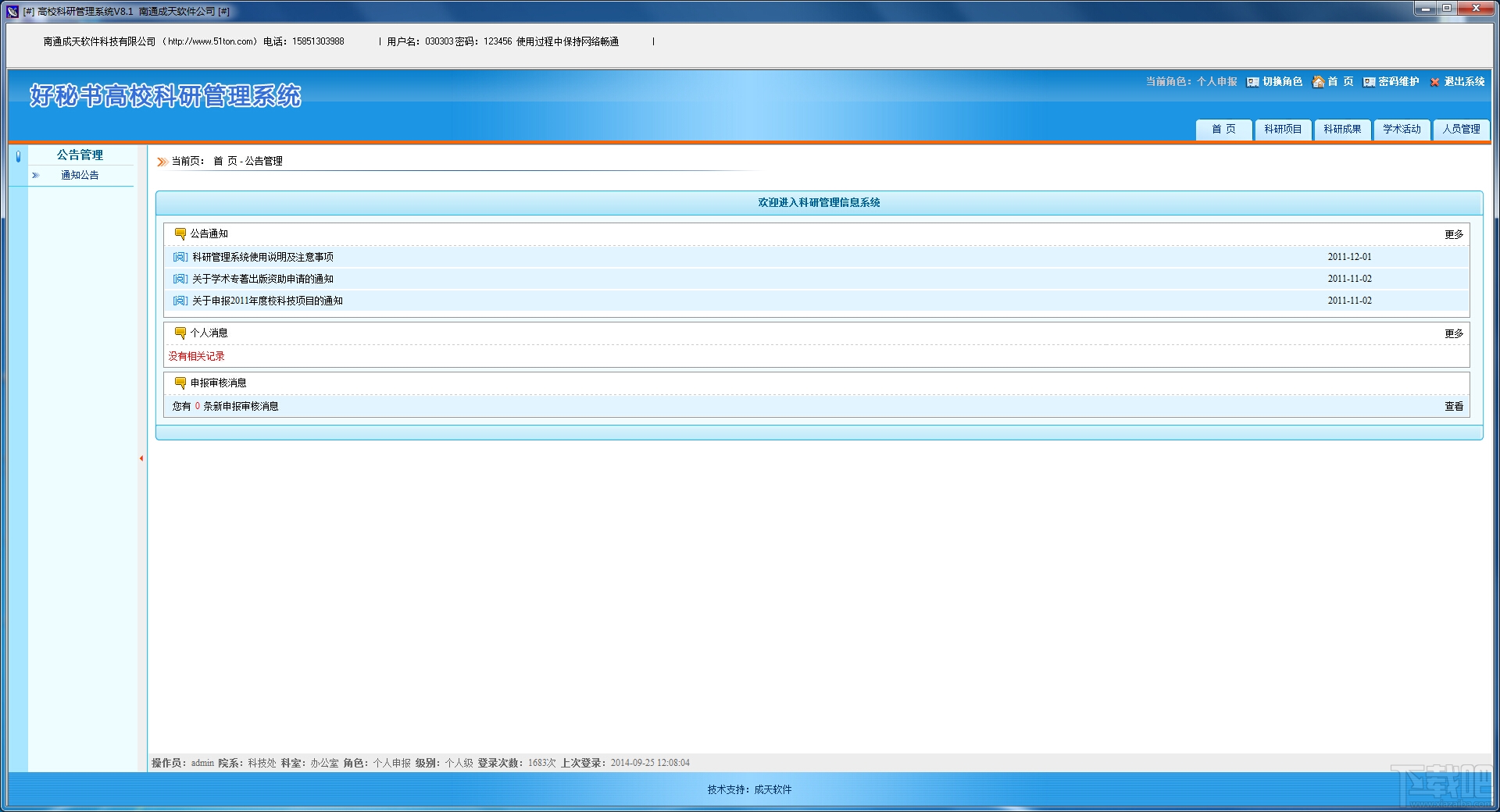Click the yellow icon beside 申报审核消息
The image size is (1500, 812).
pyautogui.click(x=180, y=383)
